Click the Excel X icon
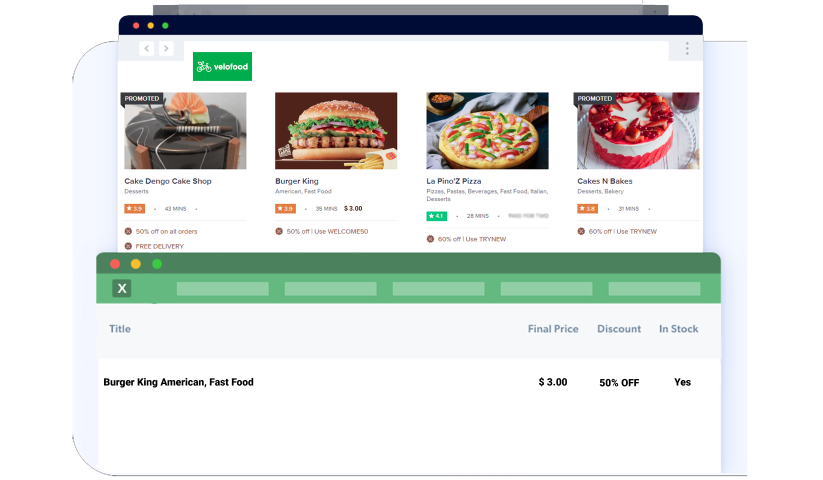The height and width of the screenshot is (480, 823). point(122,288)
